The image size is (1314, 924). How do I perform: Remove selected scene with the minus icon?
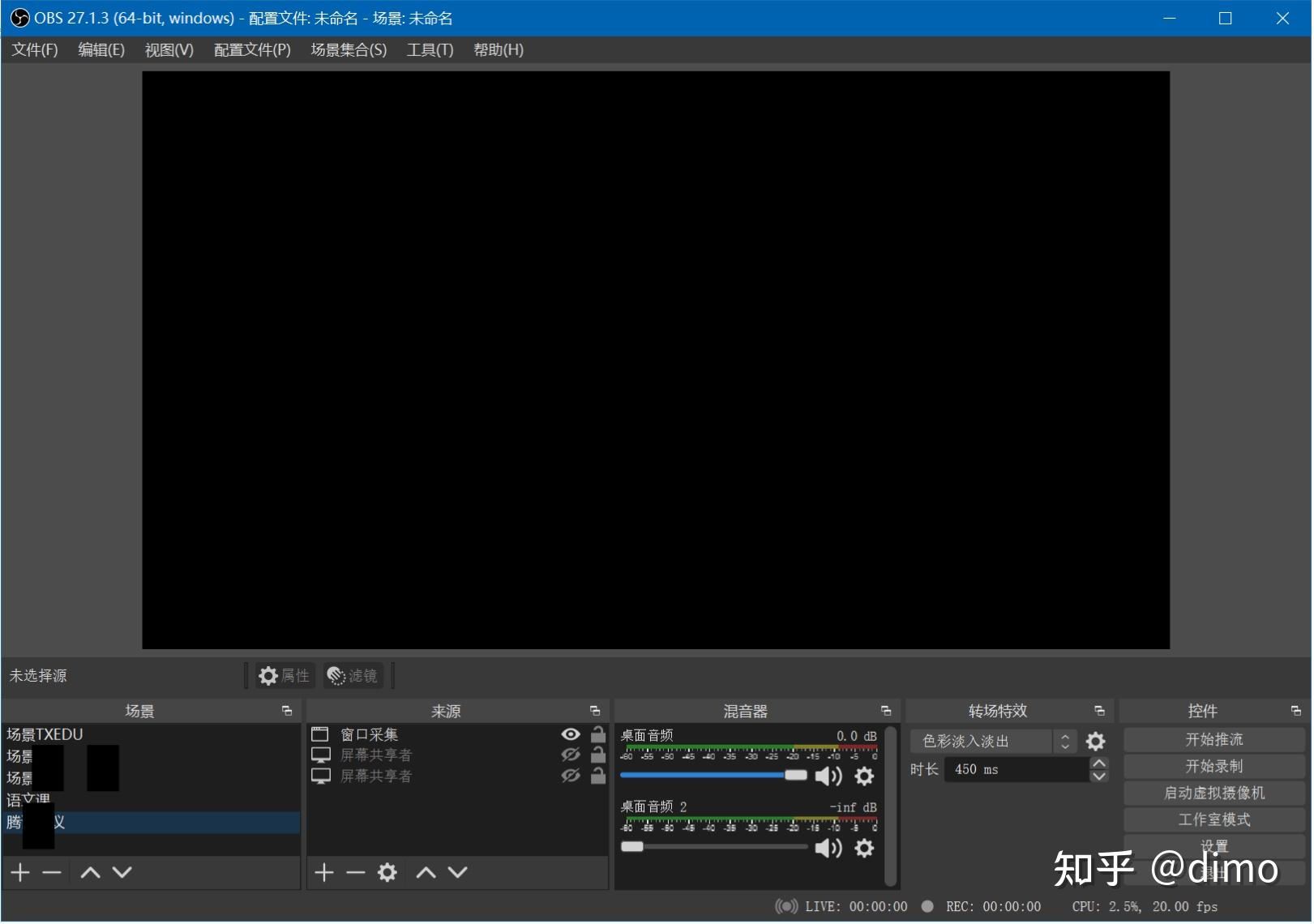pos(51,872)
